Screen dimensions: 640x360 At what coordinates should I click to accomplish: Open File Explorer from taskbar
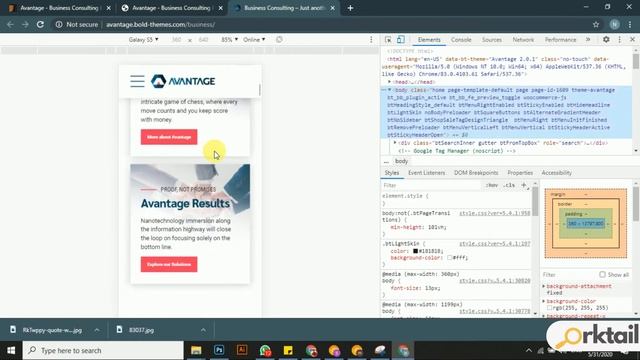coord(196,350)
